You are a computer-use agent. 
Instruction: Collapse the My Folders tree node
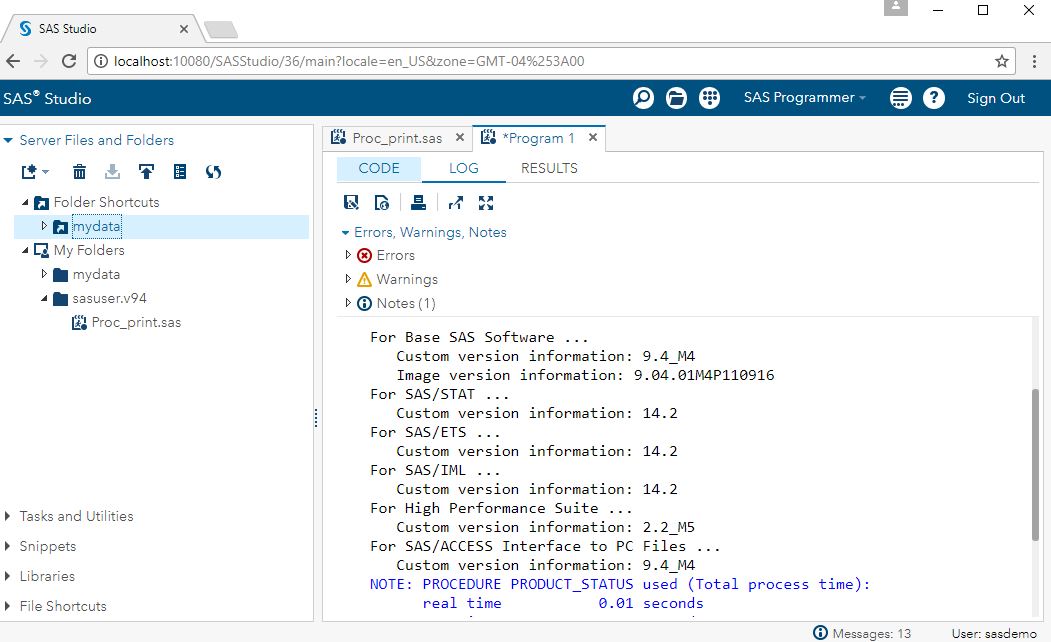pos(25,250)
